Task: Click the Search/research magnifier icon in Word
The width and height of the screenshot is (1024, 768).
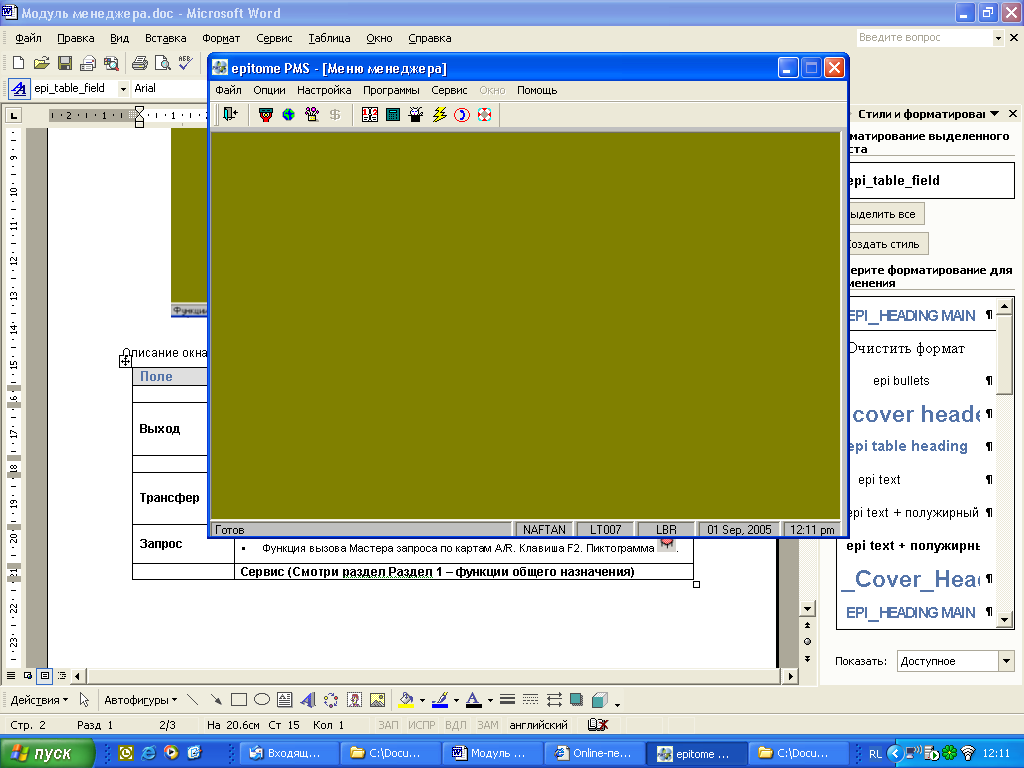Action: click(111, 63)
